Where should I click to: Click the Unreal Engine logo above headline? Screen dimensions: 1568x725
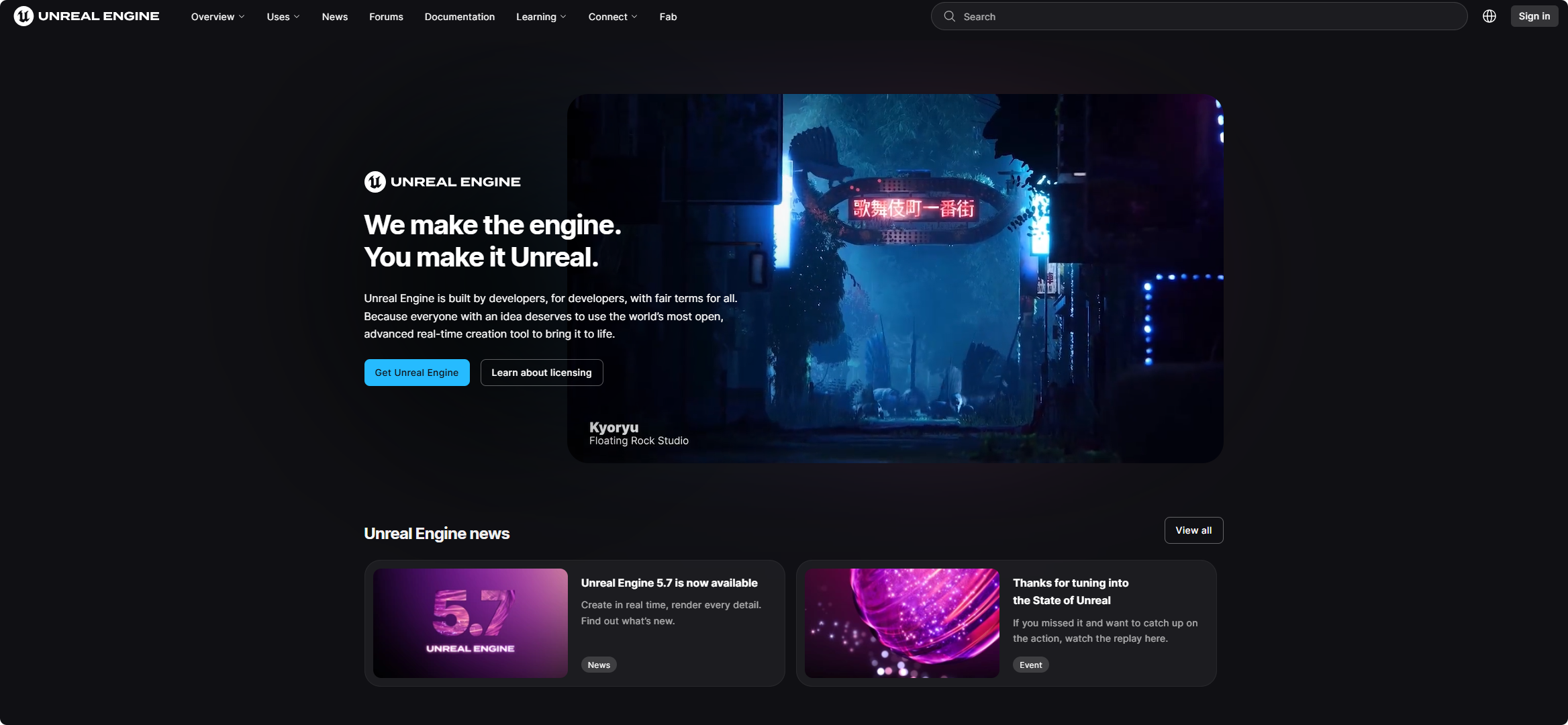click(442, 181)
